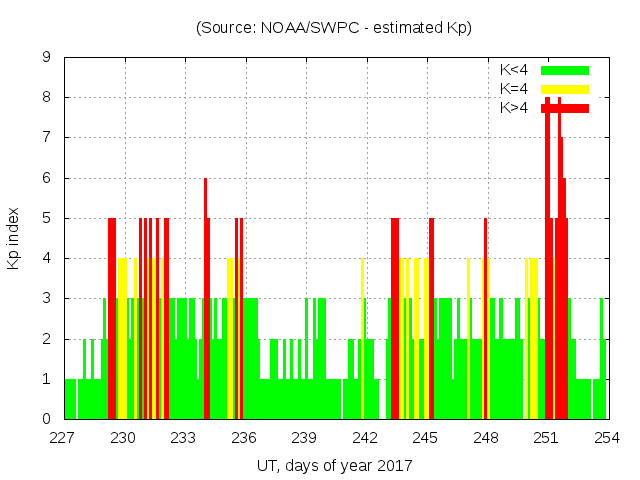Click the y-axis tick label 5

pos(46,218)
